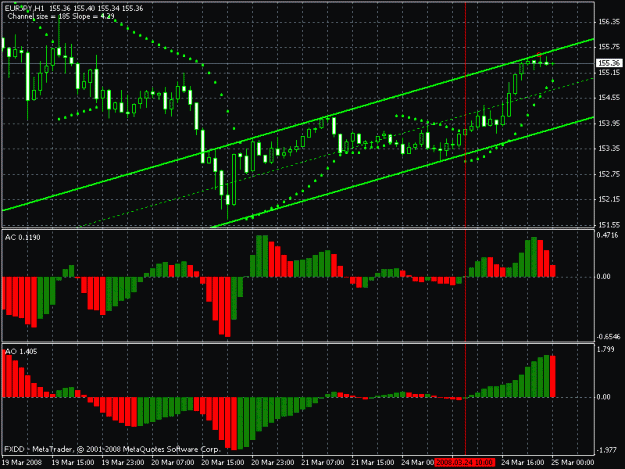625x469 pixels.
Task: Click the red crosshair date label 2008.03.24 10:00
Action: pyautogui.click(x=465, y=462)
